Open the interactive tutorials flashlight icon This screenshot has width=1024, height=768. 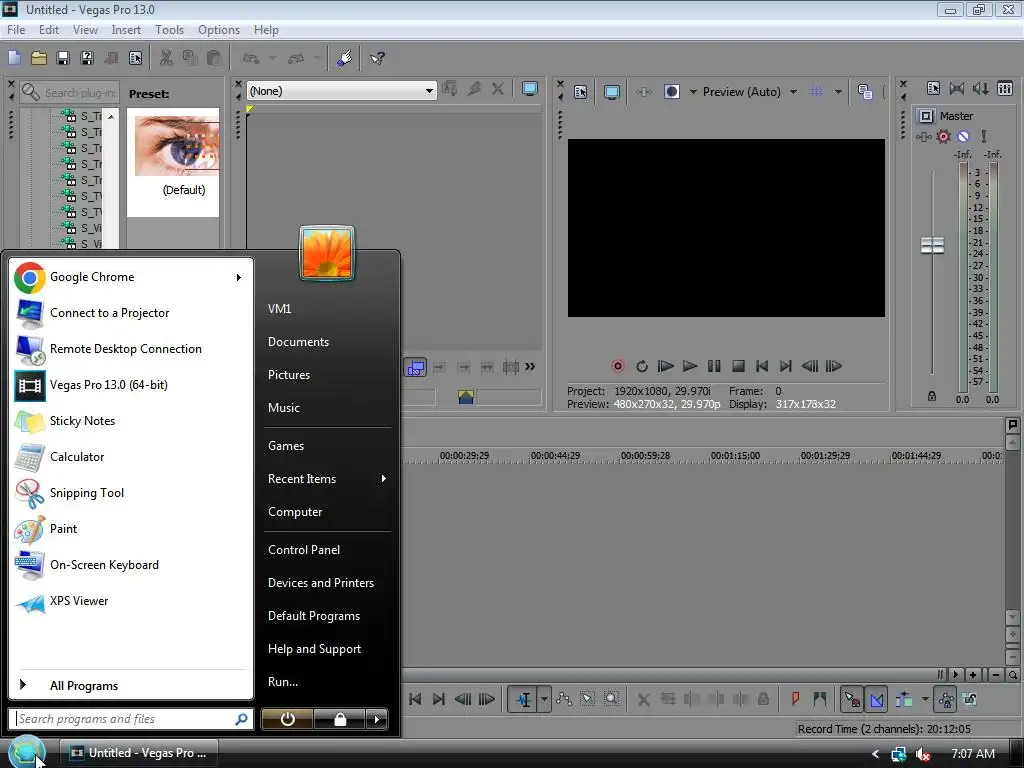(344, 58)
